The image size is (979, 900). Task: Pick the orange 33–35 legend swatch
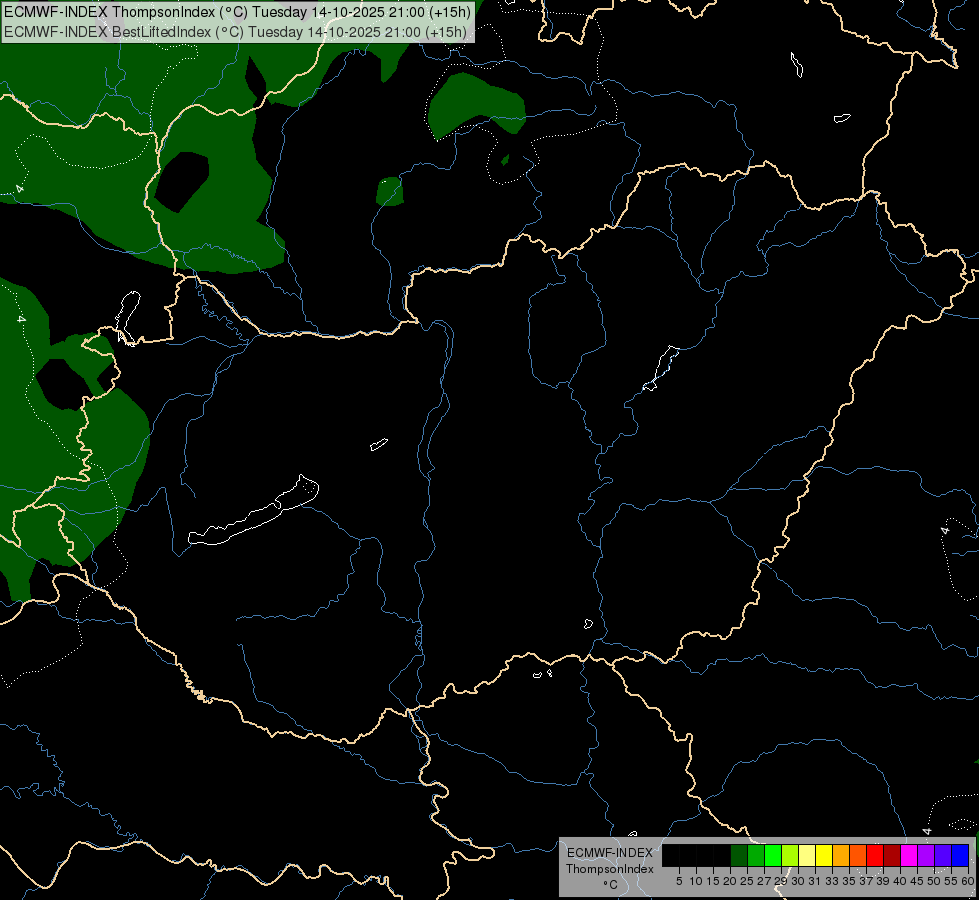click(841, 856)
